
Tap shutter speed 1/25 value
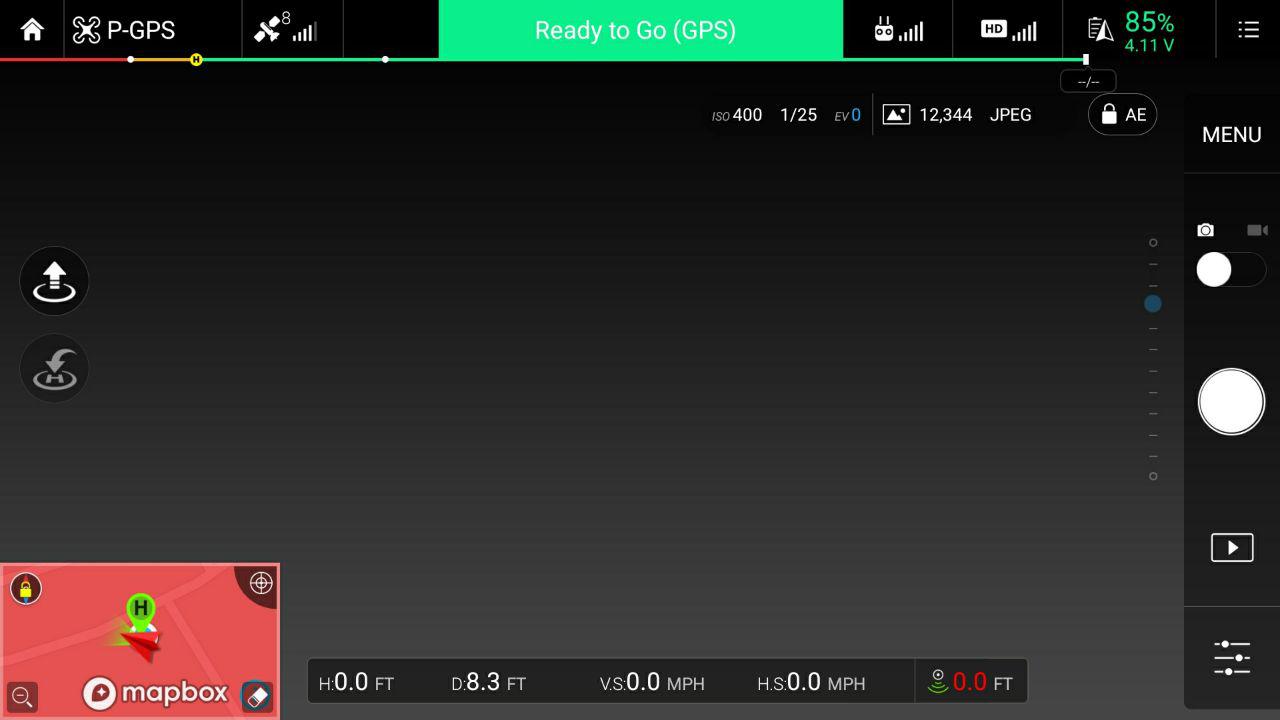[x=798, y=115]
